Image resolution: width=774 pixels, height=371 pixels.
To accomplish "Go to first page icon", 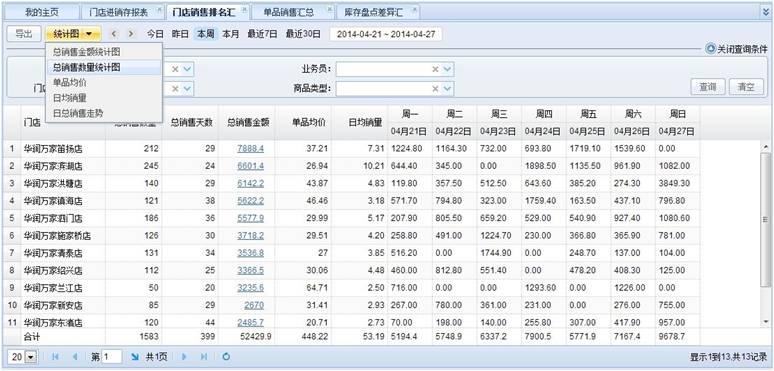I will pos(55,357).
